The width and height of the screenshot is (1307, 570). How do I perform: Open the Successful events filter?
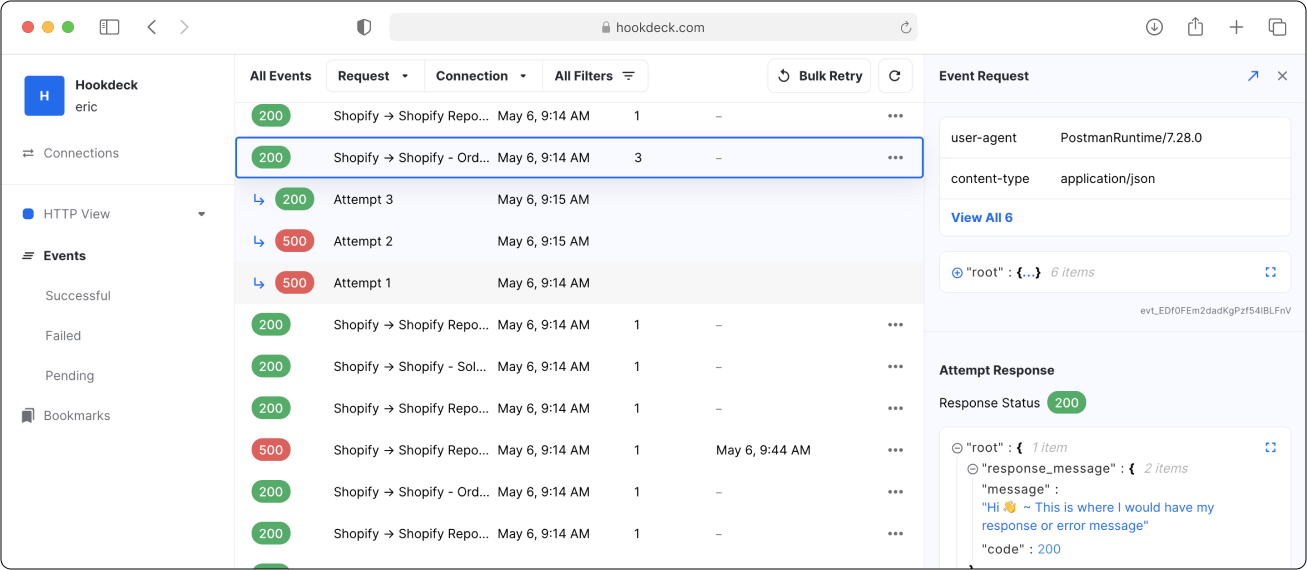(x=78, y=296)
